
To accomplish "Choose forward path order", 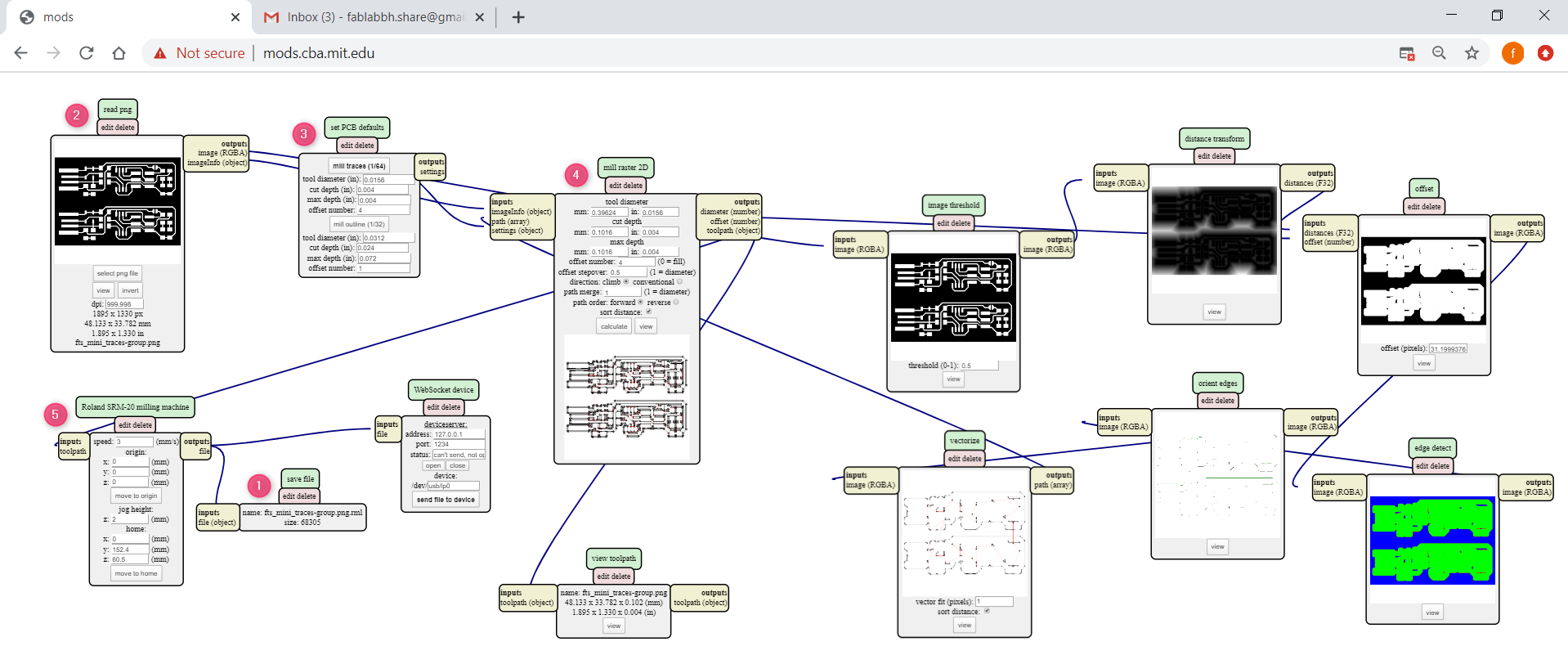I will pyautogui.click(x=640, y=303).
